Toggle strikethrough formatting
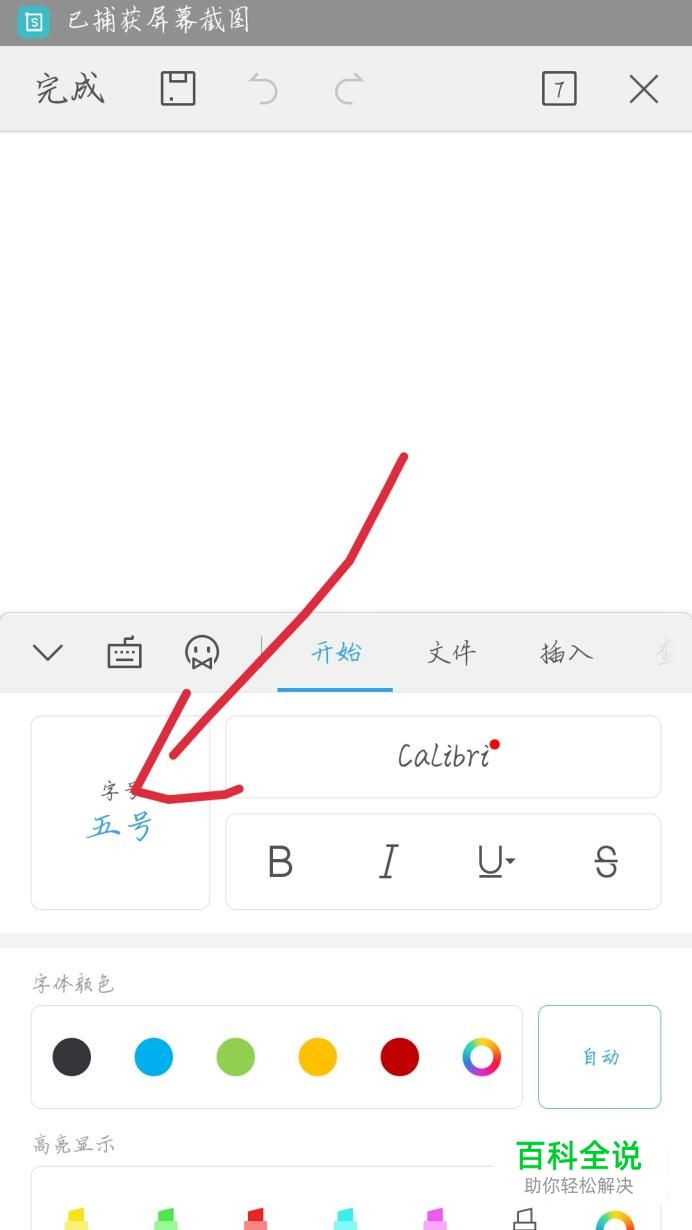Screen dimensions: 692x1230 pos(606,861)
